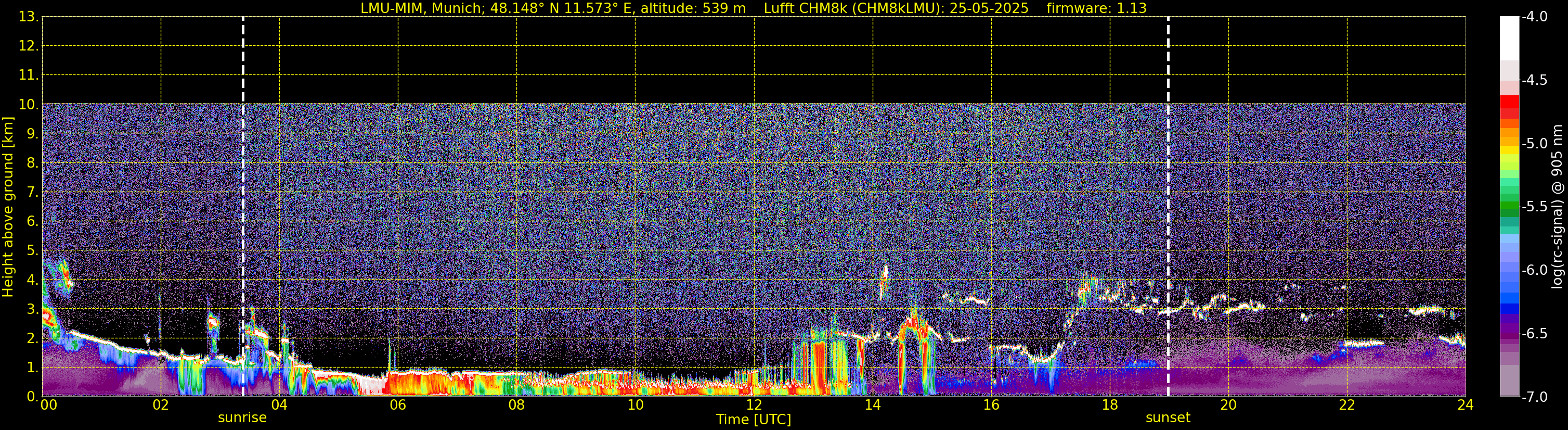Click the '12' time axis tick label
Image resolution: width=1568 pixels, height=430 pixels.
(754, 405)
